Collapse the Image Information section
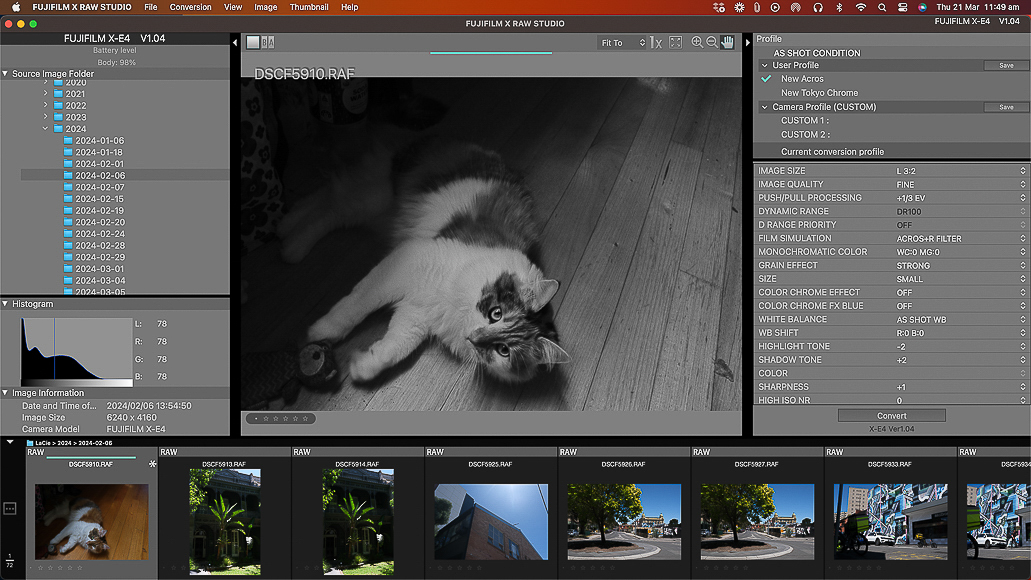The width and height of the screenshot is (1031, 580). click(x=5, y=393)
